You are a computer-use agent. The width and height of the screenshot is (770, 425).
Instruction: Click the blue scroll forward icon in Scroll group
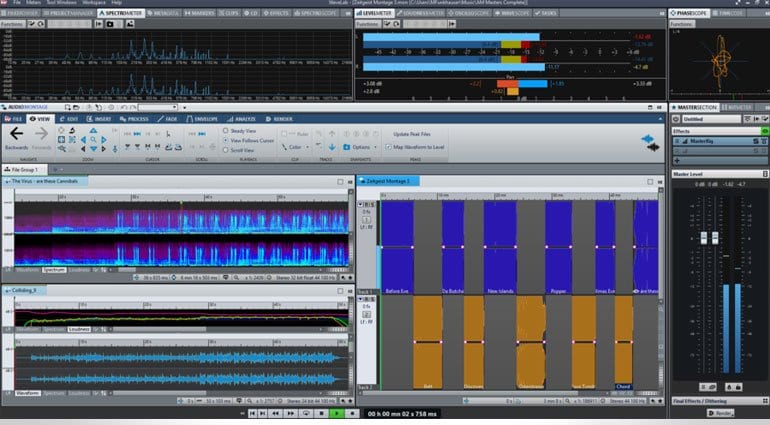pos(202,134)
